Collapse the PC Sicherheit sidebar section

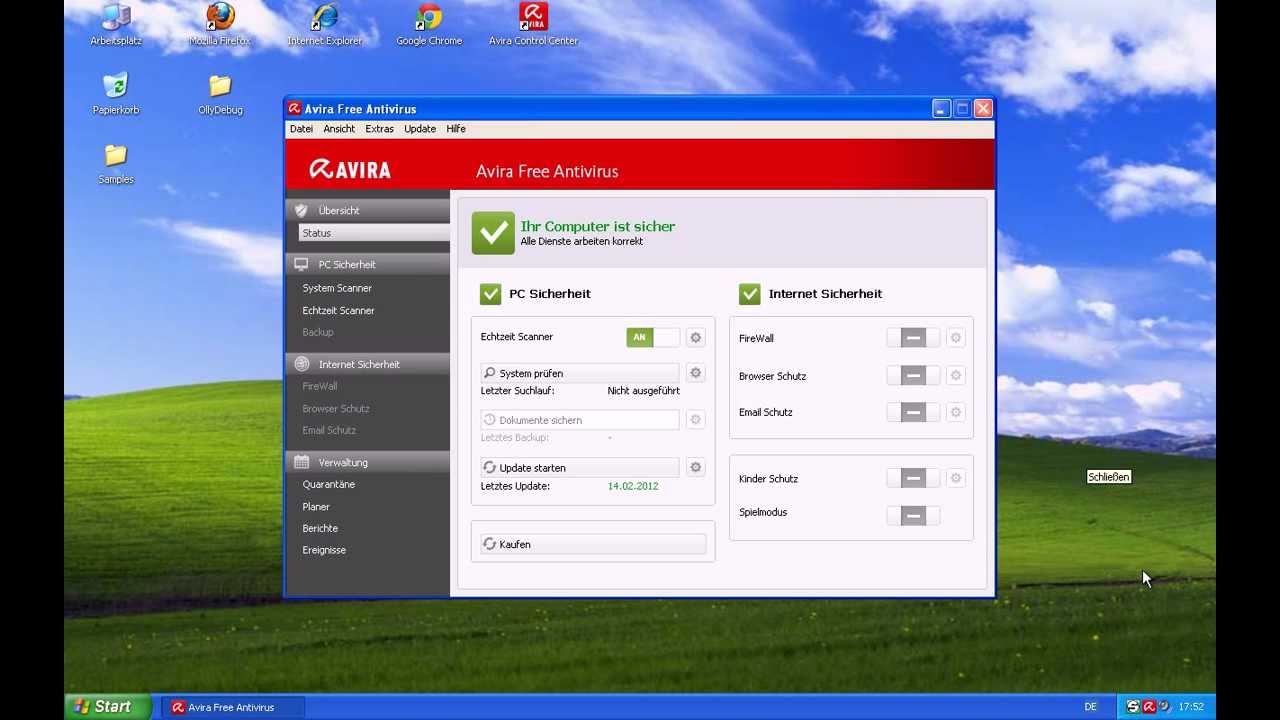pyautogui.click(x=368, y=264)
